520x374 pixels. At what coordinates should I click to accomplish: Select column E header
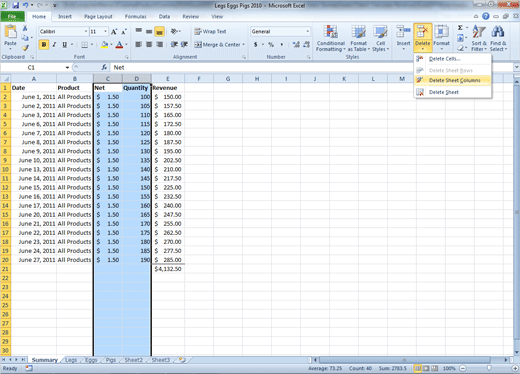click(x=168, y=79)
